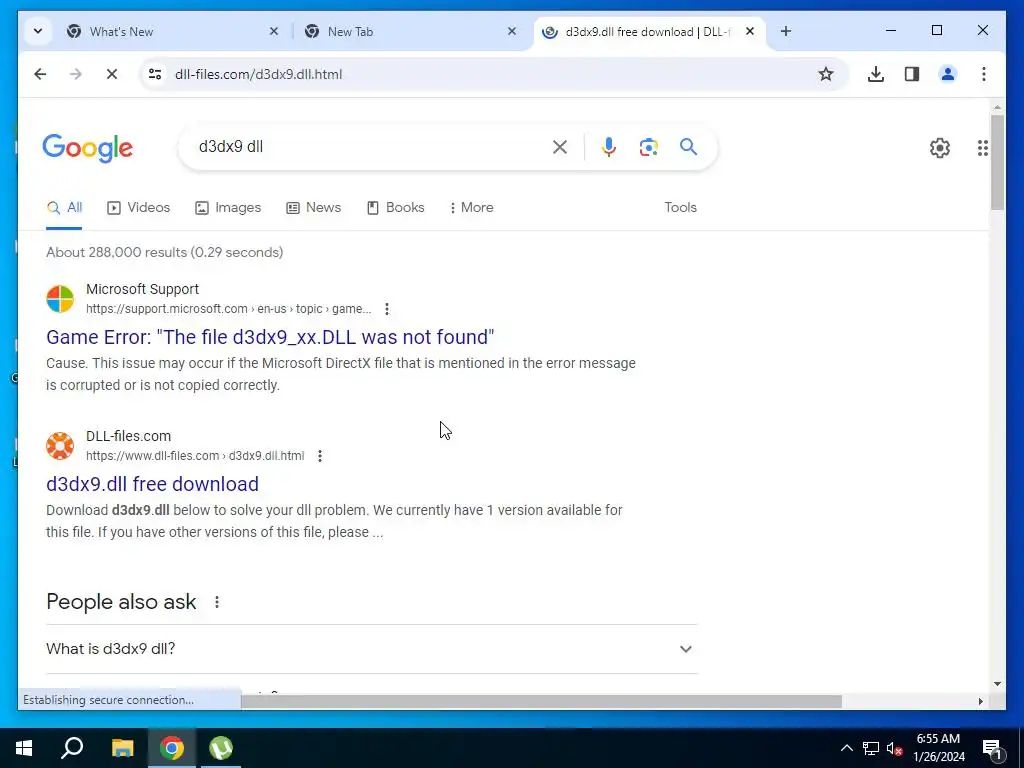Screen dimensions: 1024x768
Task: Click the vertical page scrollbar thumb
Action: [x=997, y=163]
